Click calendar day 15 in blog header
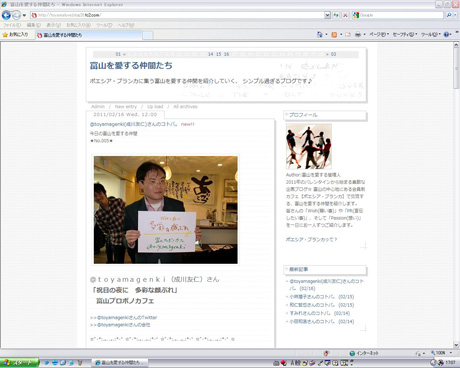 (x=219, y=54)
